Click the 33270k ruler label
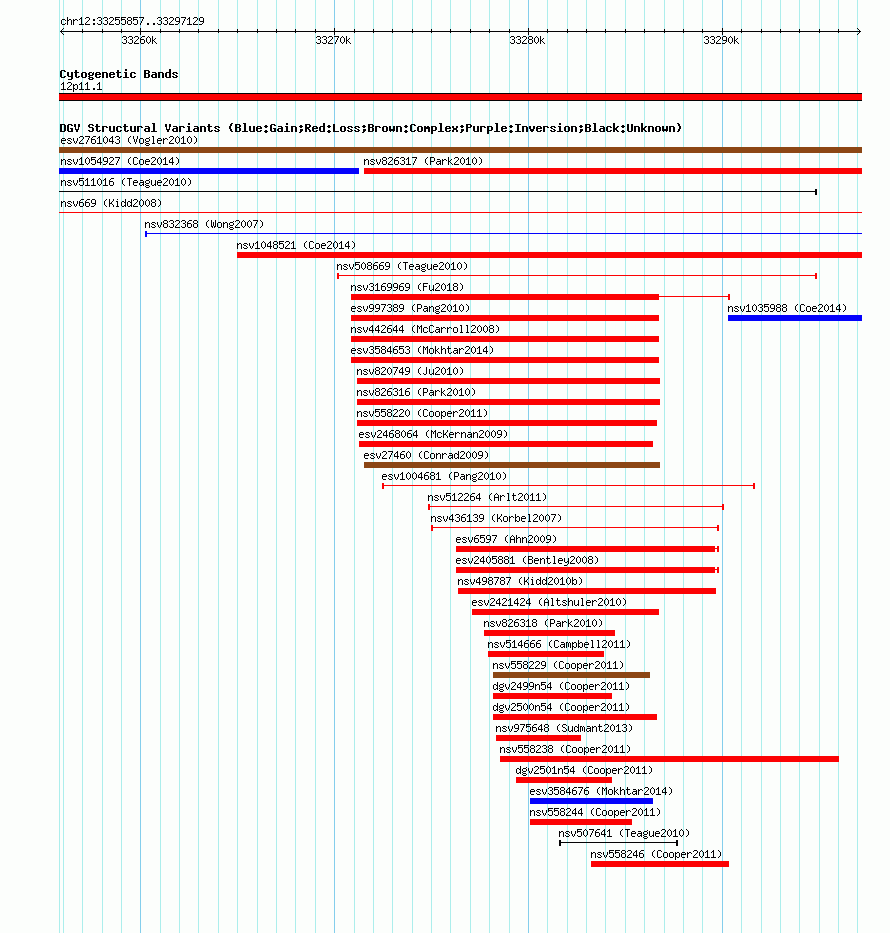 (x=333, y=40)
